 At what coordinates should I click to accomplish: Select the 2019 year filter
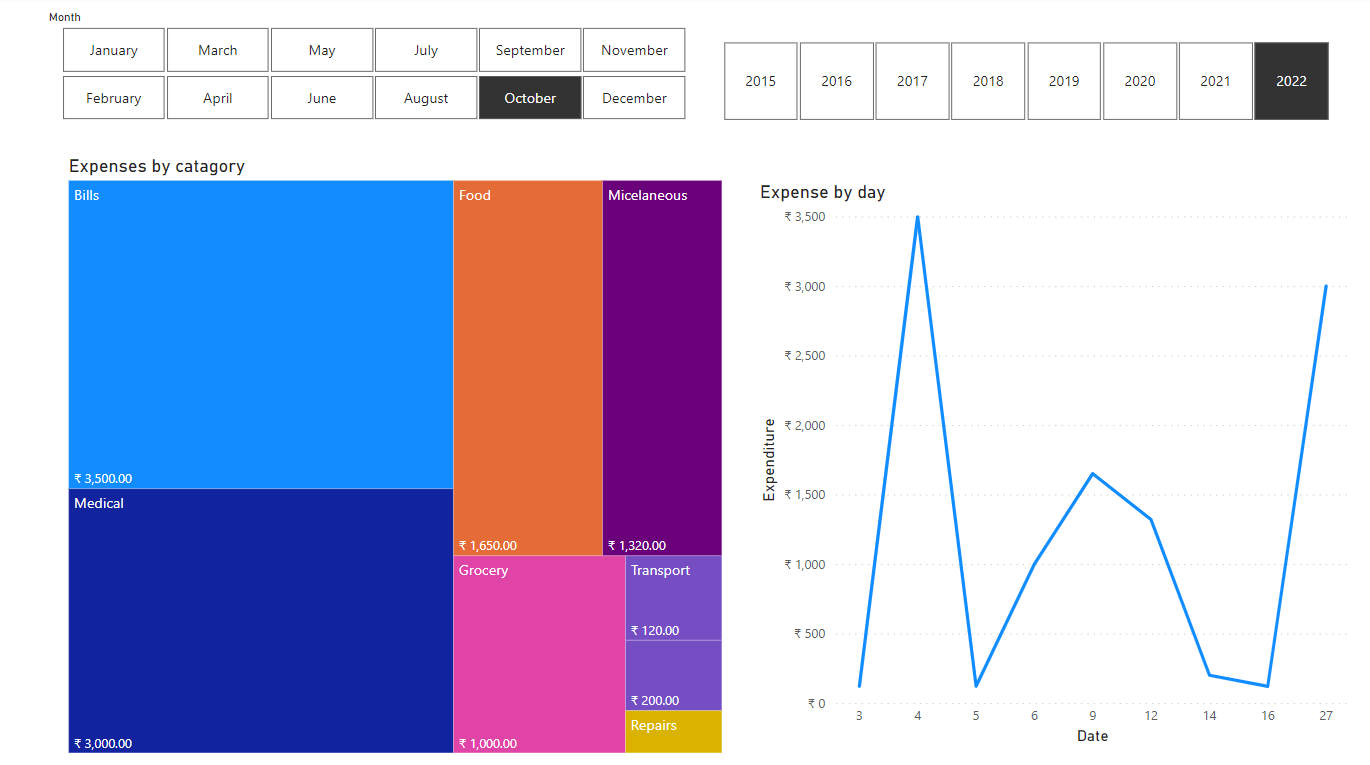1064,81
